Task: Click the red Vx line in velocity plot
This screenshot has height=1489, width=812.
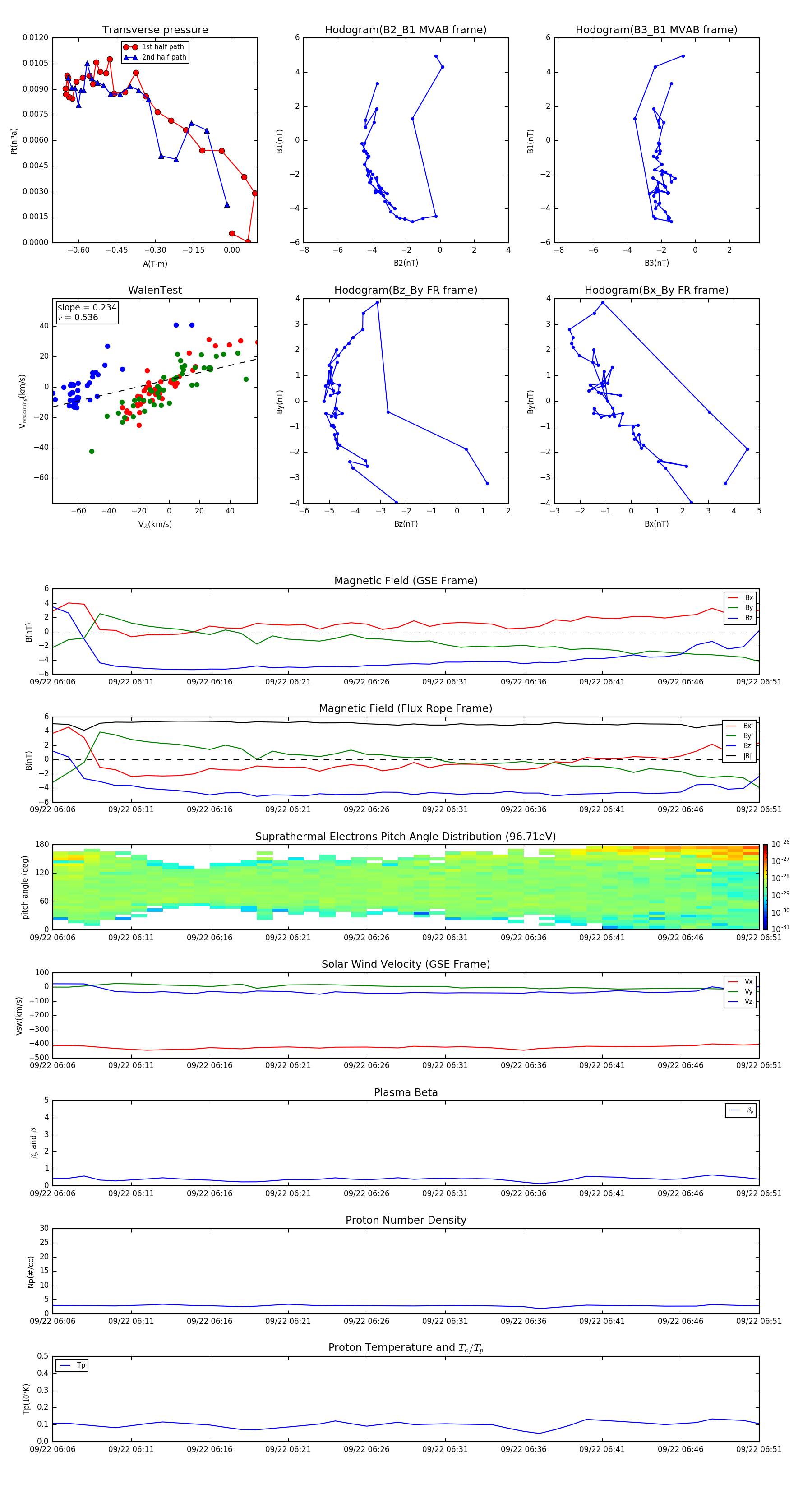Action: coord(406,1047)
